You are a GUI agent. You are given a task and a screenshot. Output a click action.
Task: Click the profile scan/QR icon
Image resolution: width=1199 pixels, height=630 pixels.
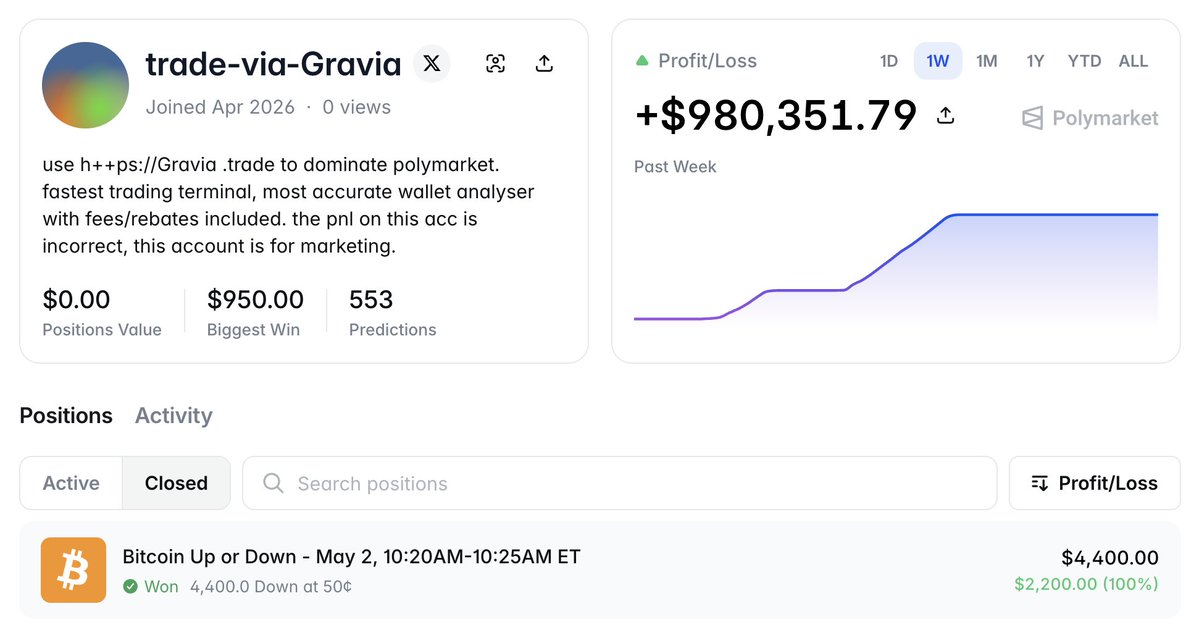[496, 63]
